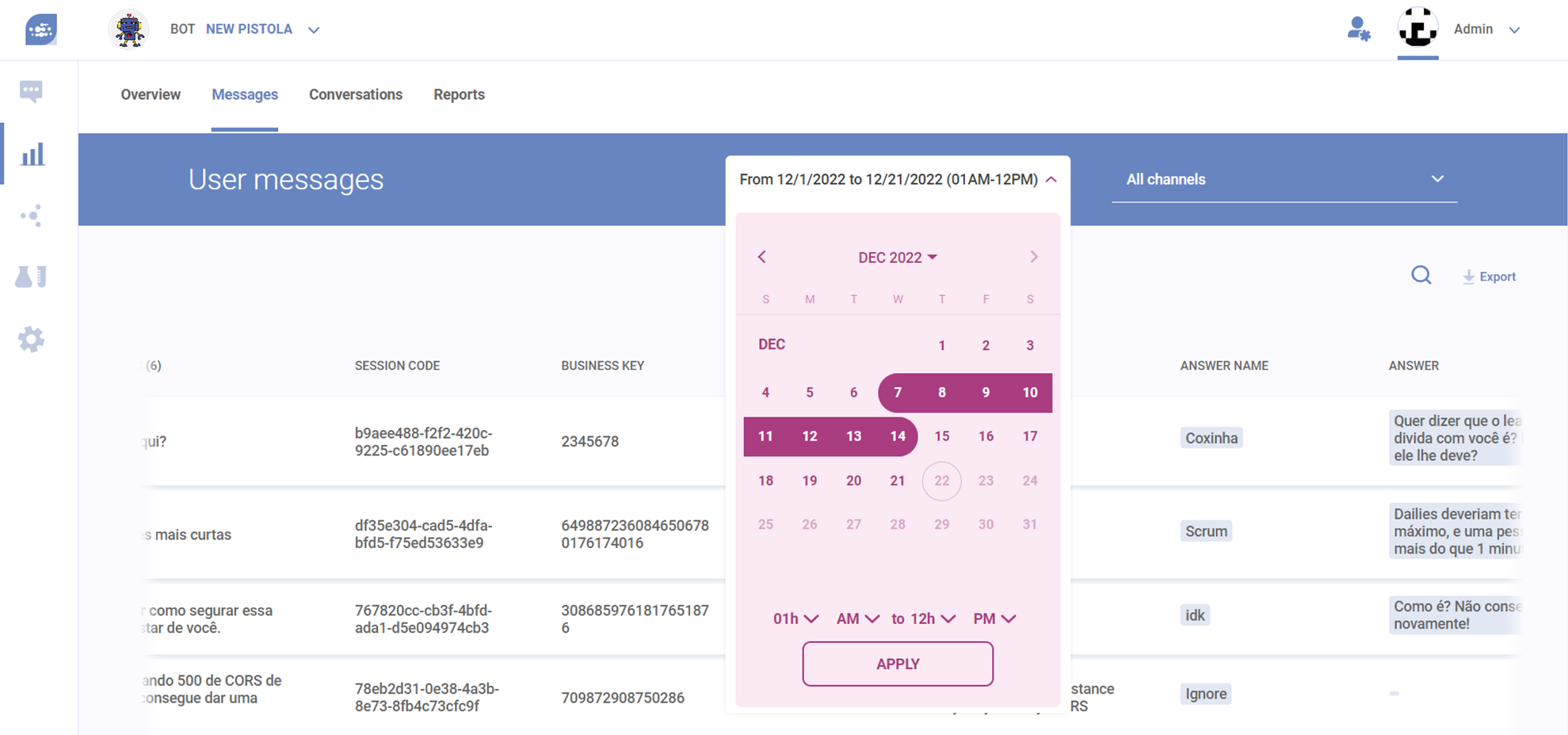1568x735 pixels.
Task: Open DEC 2022 month picker
Action: pos(897,257)
